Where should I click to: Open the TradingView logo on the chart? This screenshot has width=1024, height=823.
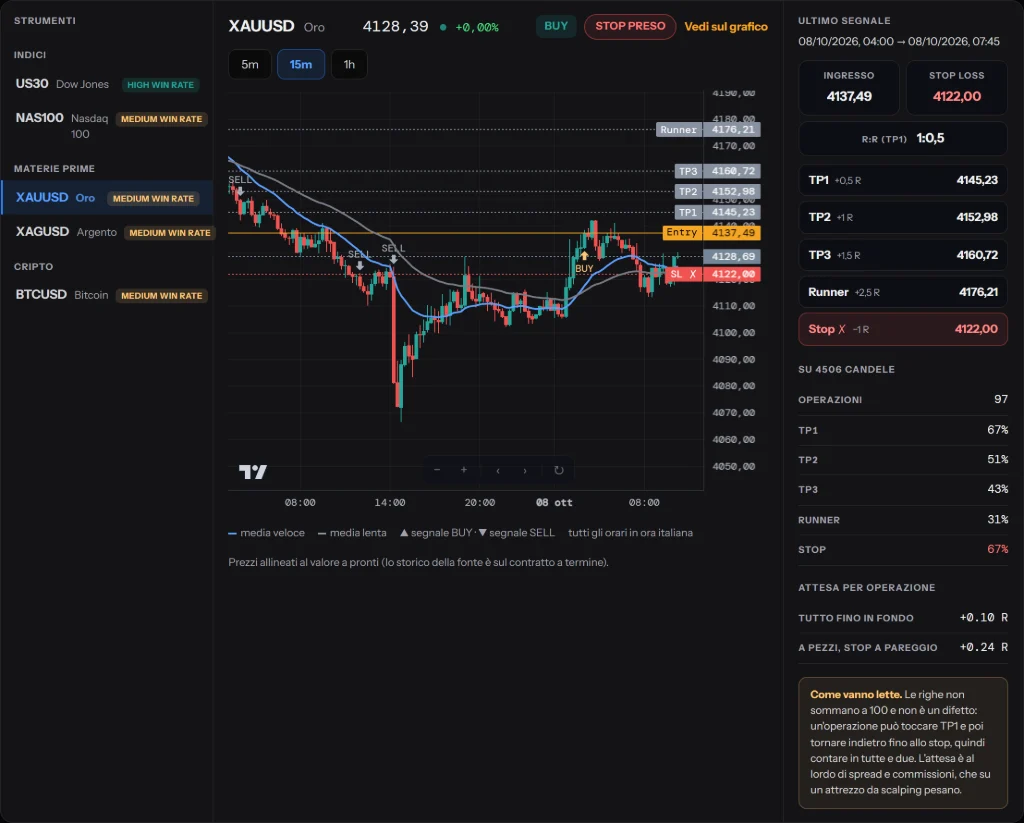(x=253, y=472)
